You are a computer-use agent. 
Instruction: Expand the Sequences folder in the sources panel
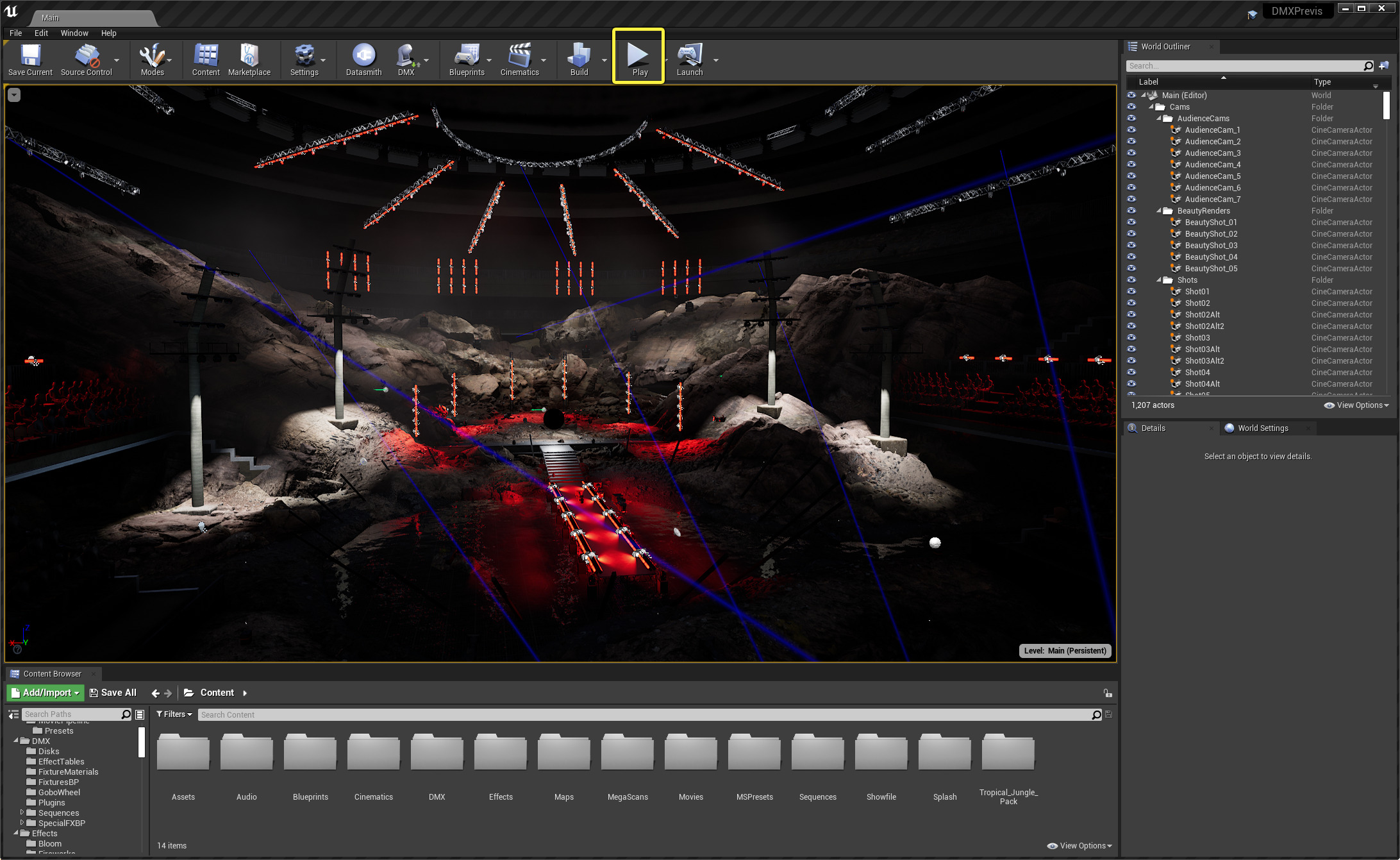[22, 813]
